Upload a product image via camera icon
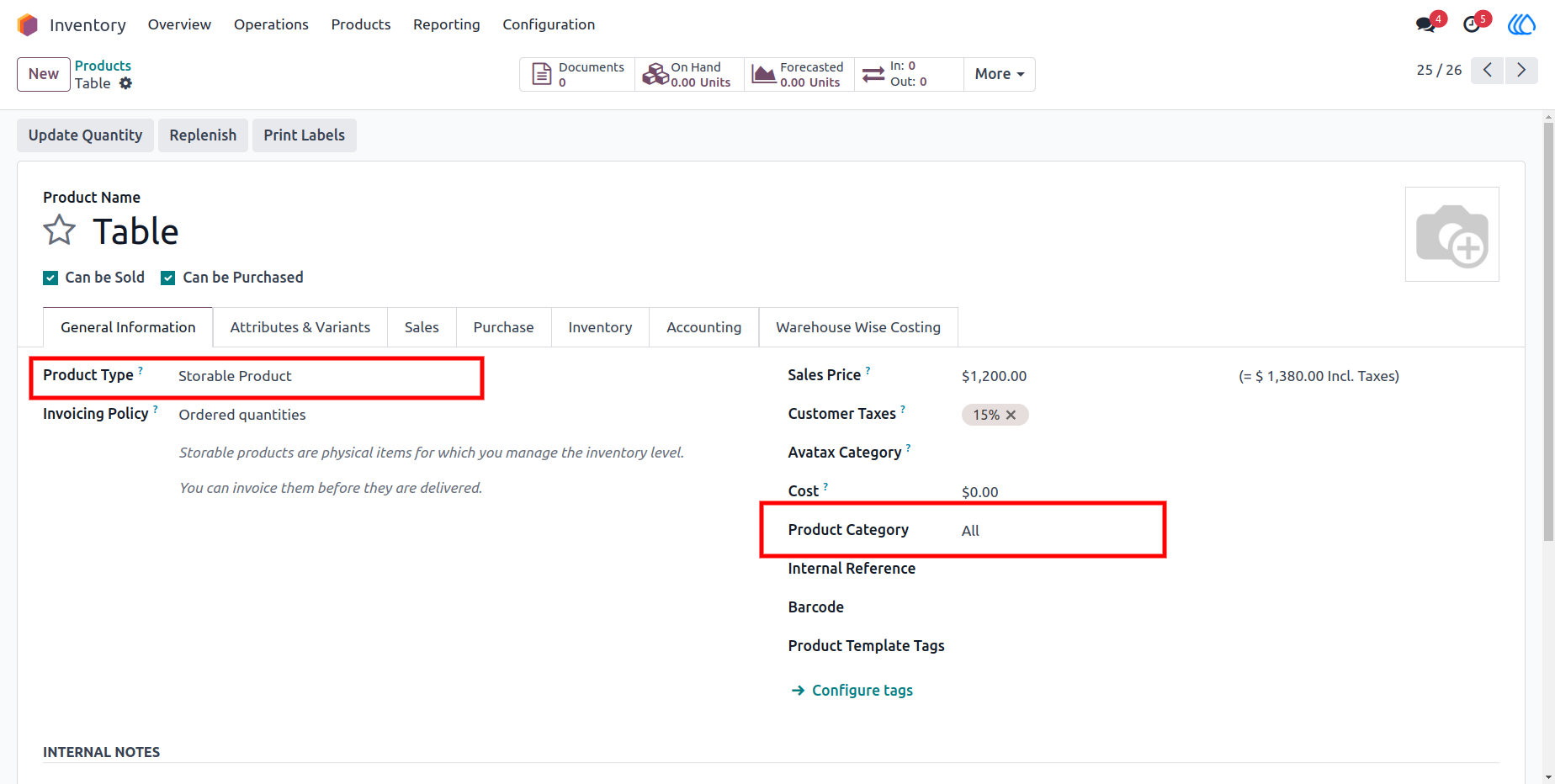This screenshot has width=1555, height=784. [1452, 235]
